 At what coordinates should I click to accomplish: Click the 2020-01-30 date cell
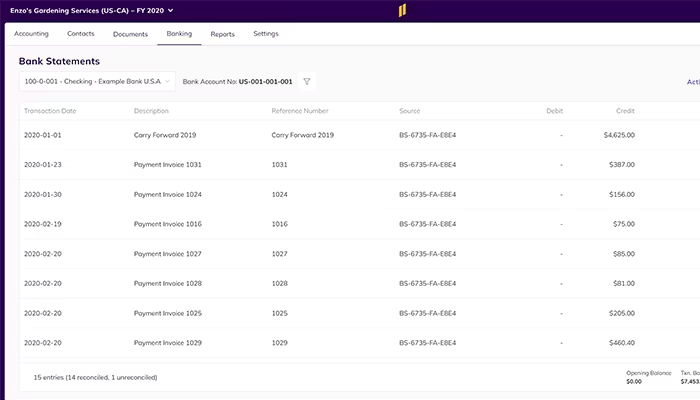pos(43,195)
